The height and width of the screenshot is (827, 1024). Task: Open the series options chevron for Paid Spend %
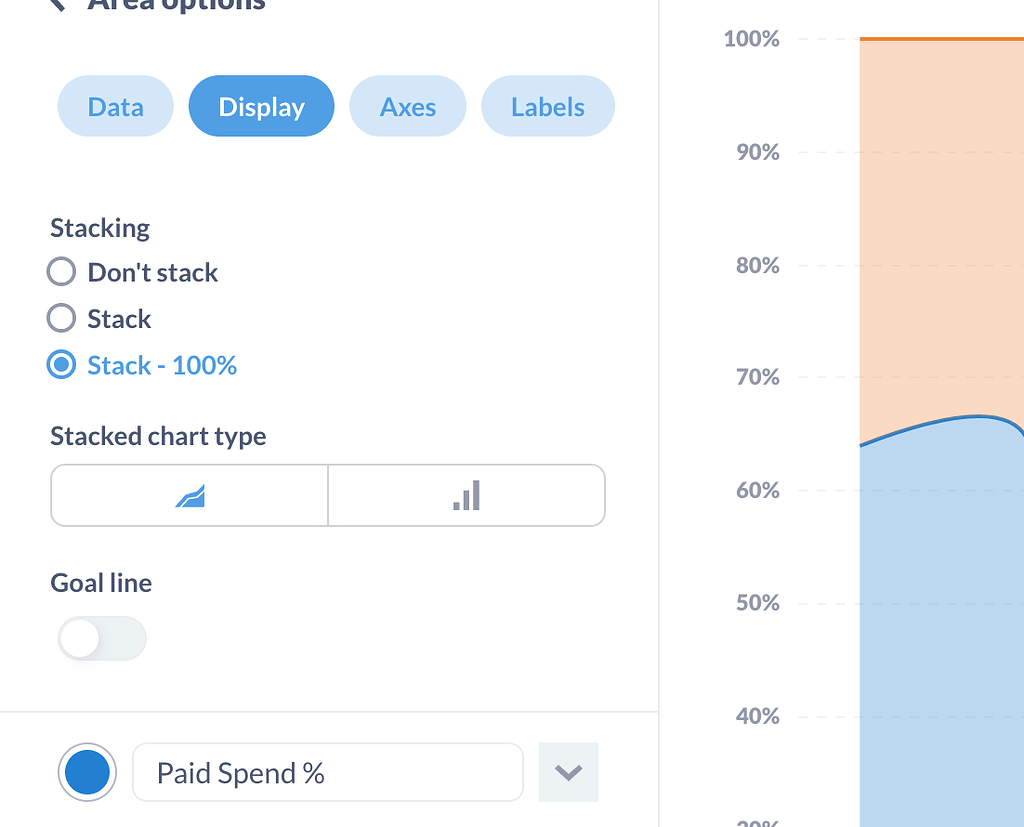point(568,772)
